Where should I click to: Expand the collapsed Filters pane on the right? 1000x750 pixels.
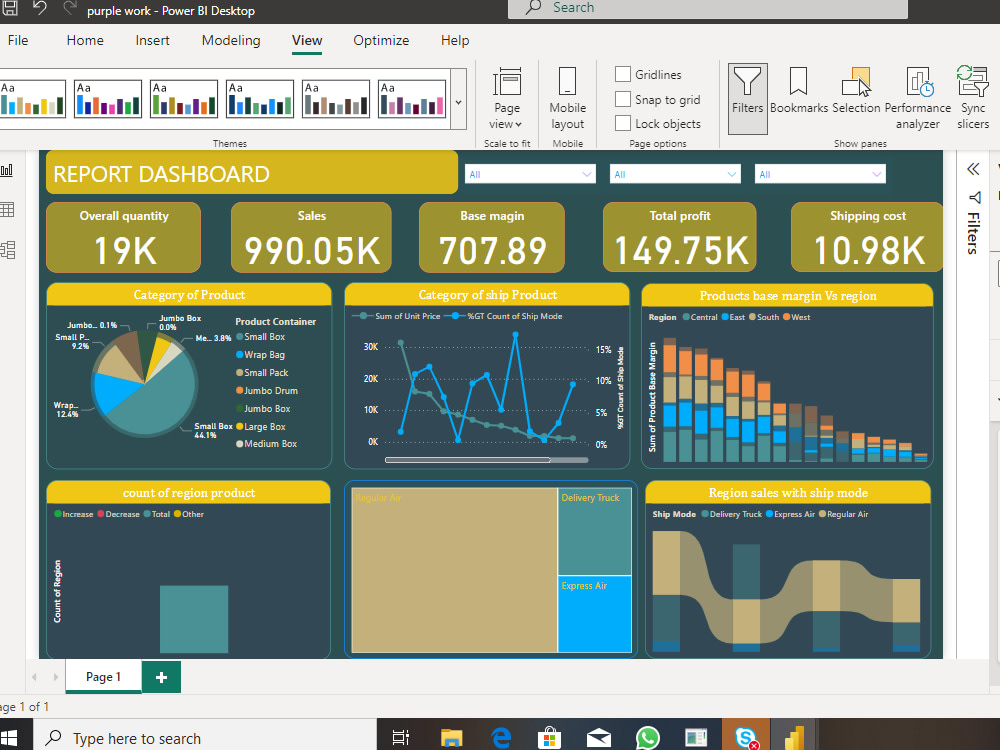(972, 169)
